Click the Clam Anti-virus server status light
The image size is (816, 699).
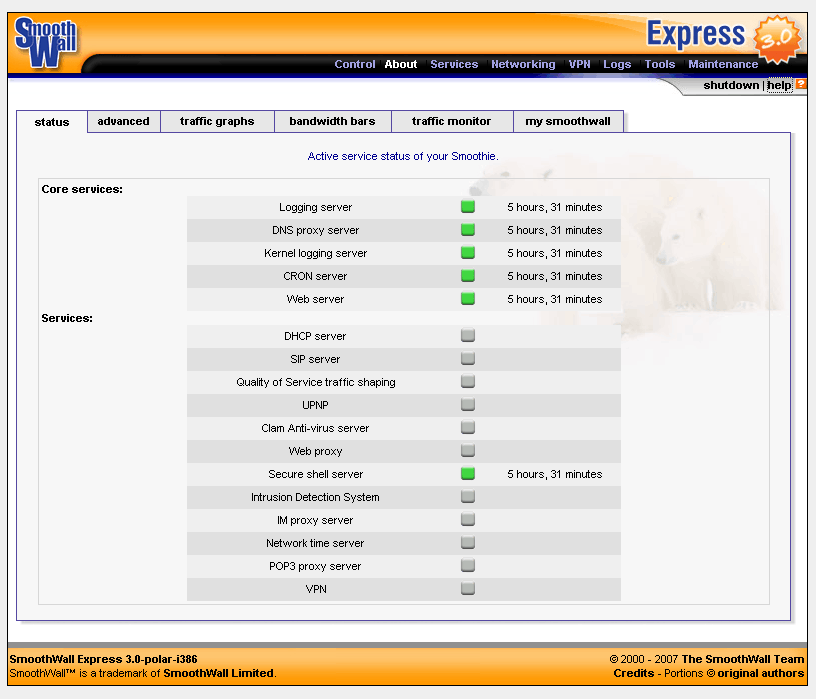(468, 427)
